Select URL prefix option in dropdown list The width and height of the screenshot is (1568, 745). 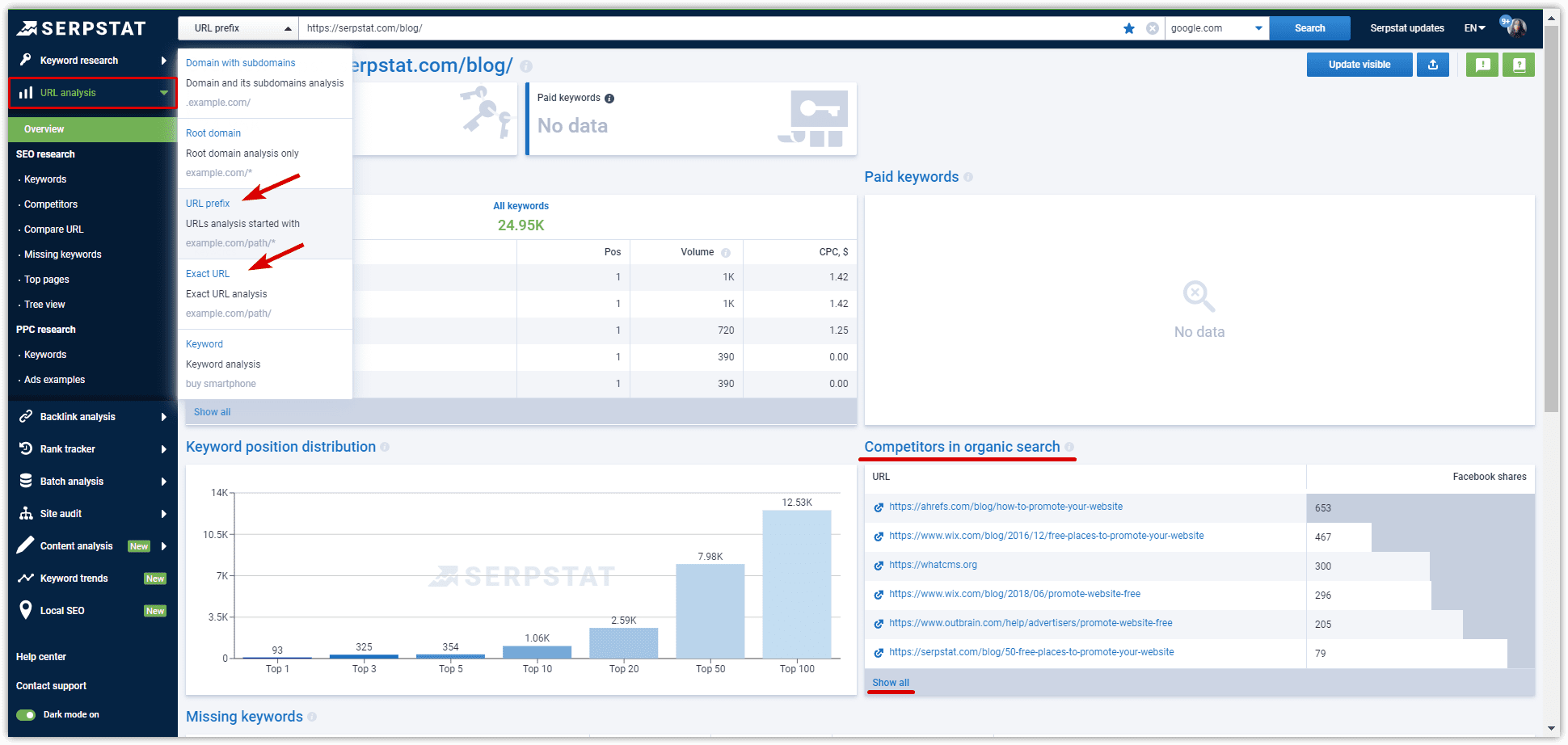pyautogui.click(x=265, y=224)
